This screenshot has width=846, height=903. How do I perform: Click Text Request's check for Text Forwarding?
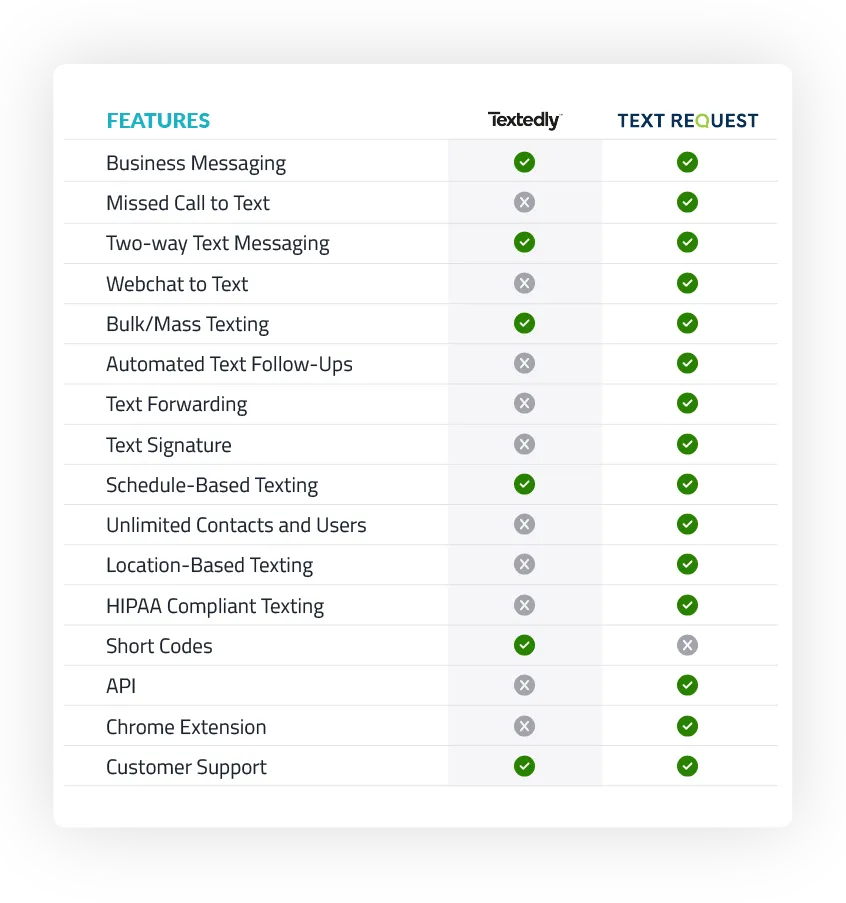point(687,403)
